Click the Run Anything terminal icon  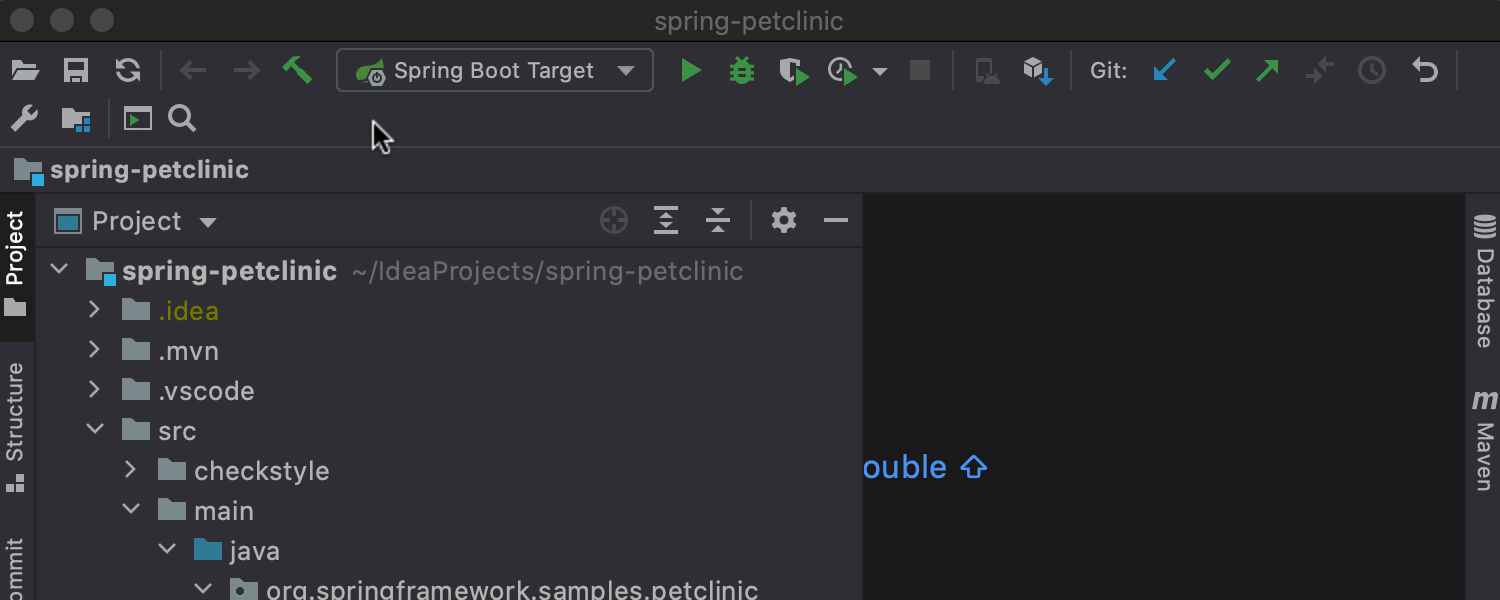137,119
